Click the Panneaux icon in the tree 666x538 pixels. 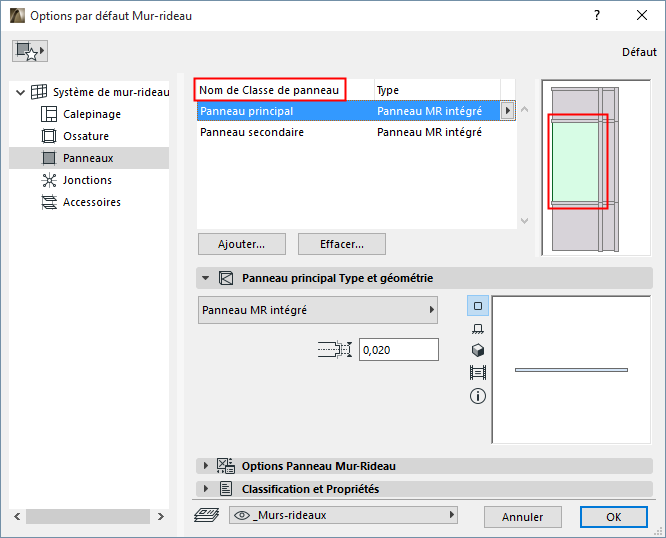click(x=49, y=158)
